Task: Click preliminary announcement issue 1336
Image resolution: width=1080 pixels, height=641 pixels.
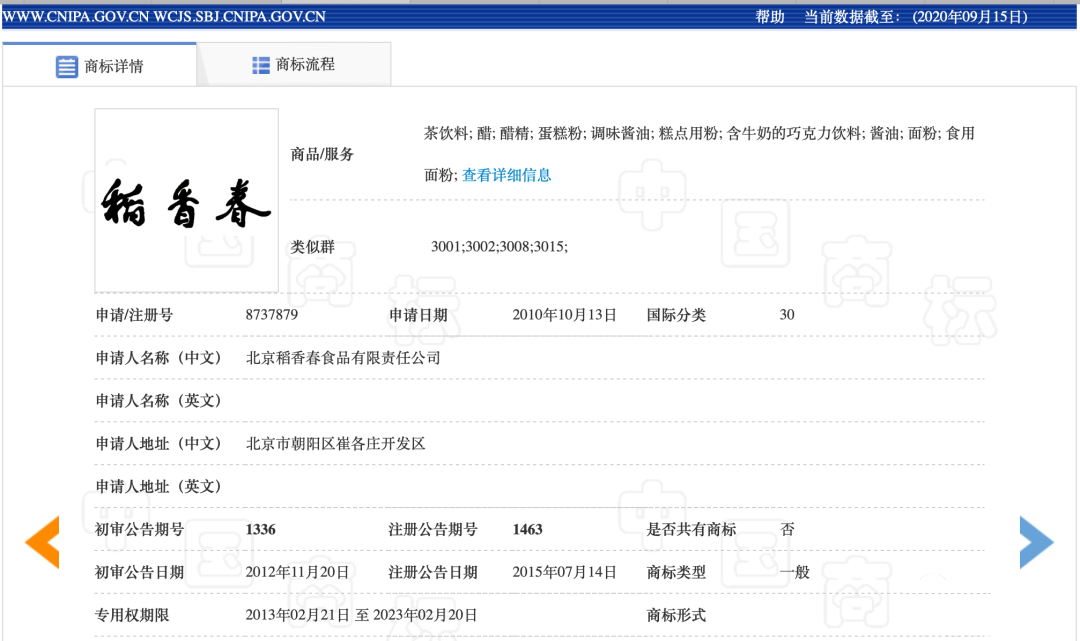Action: tap(260, 529)
